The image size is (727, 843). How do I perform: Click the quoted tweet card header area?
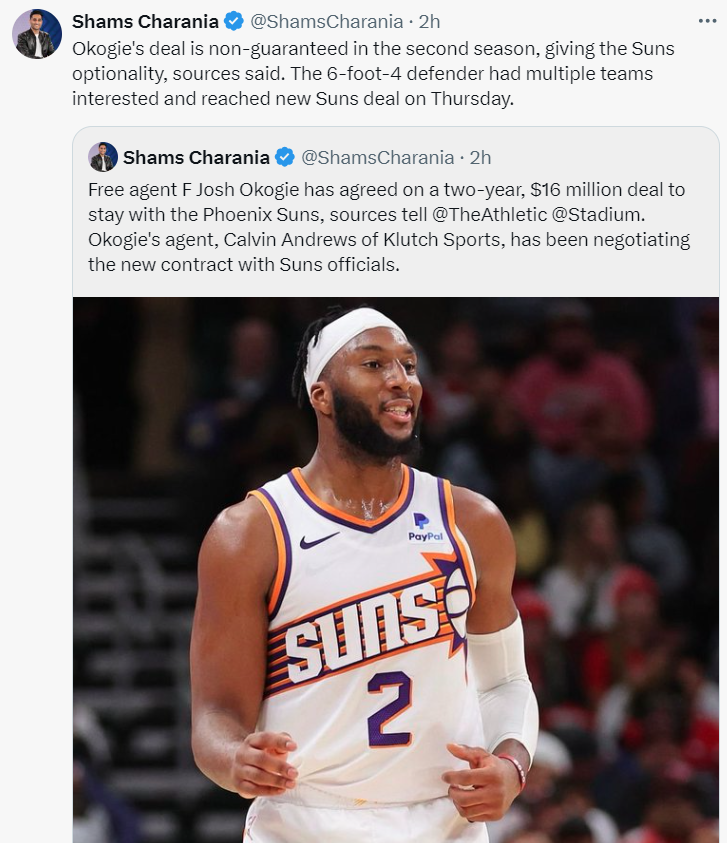[396, 158]
